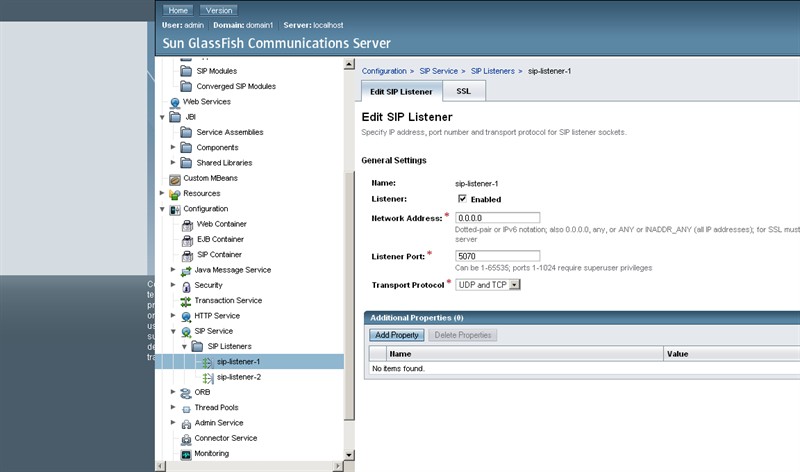
Task: Click the Resources icon
Action: pyautogui.click(x=175, y=194)
